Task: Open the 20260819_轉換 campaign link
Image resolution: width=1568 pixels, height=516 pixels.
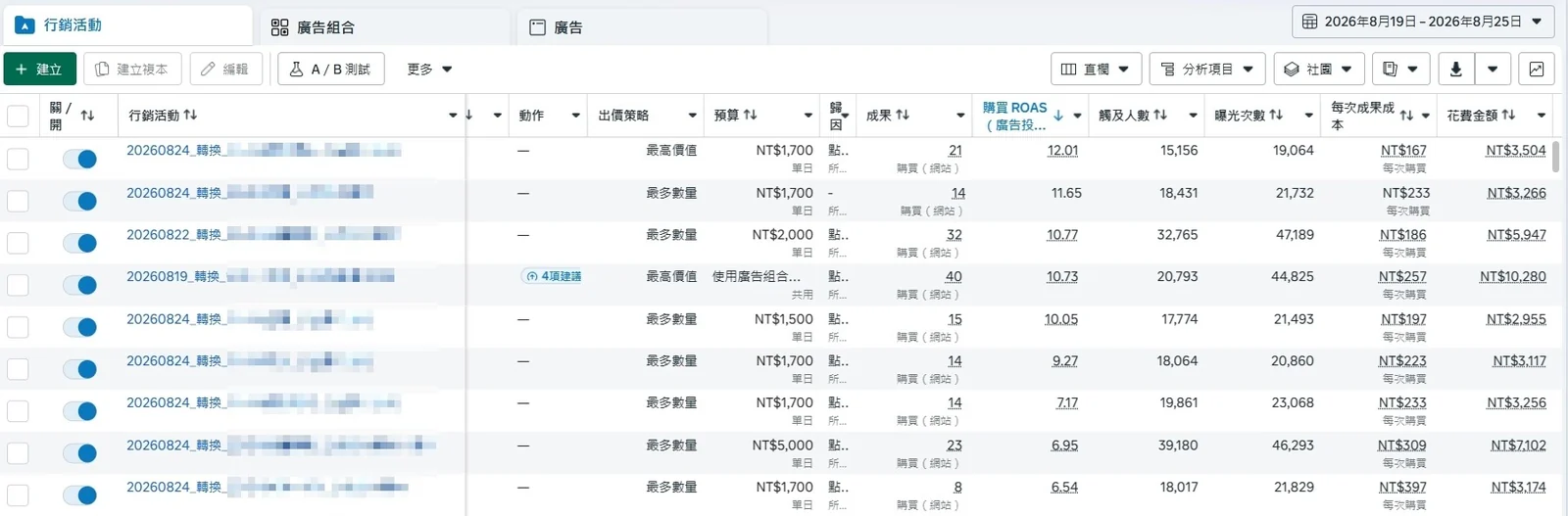Action: pyautogui.click(x=174, y=277)
